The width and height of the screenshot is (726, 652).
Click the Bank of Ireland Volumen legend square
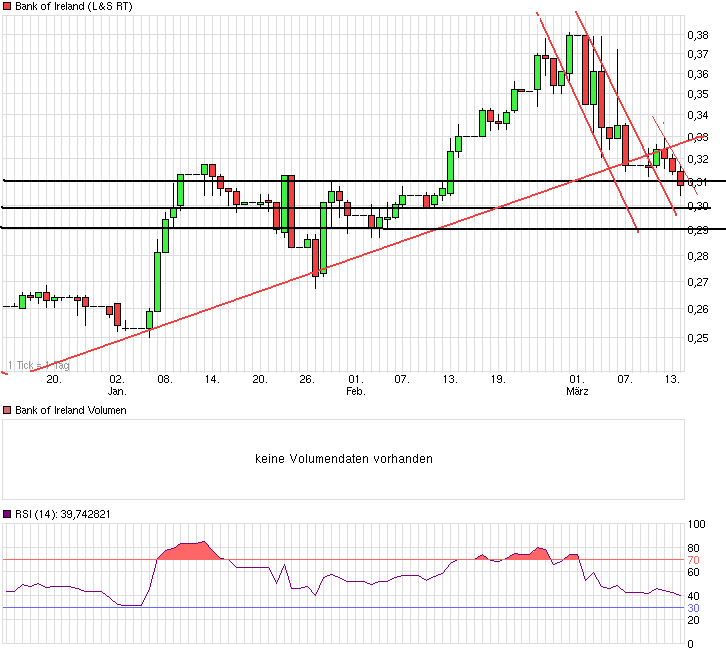(8, 410)
